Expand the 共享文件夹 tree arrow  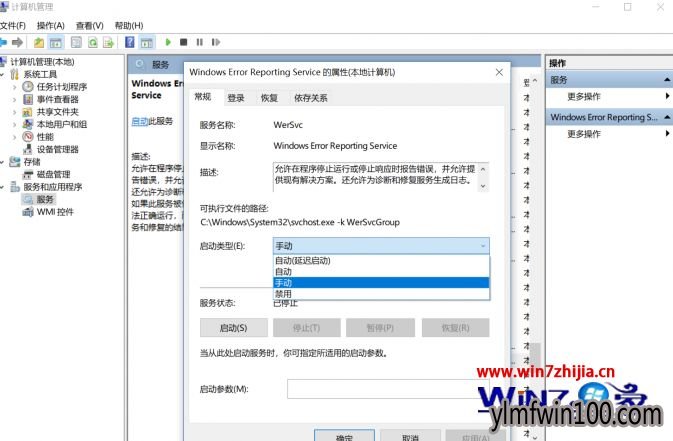pyautogui.click(x=15, y=112)
